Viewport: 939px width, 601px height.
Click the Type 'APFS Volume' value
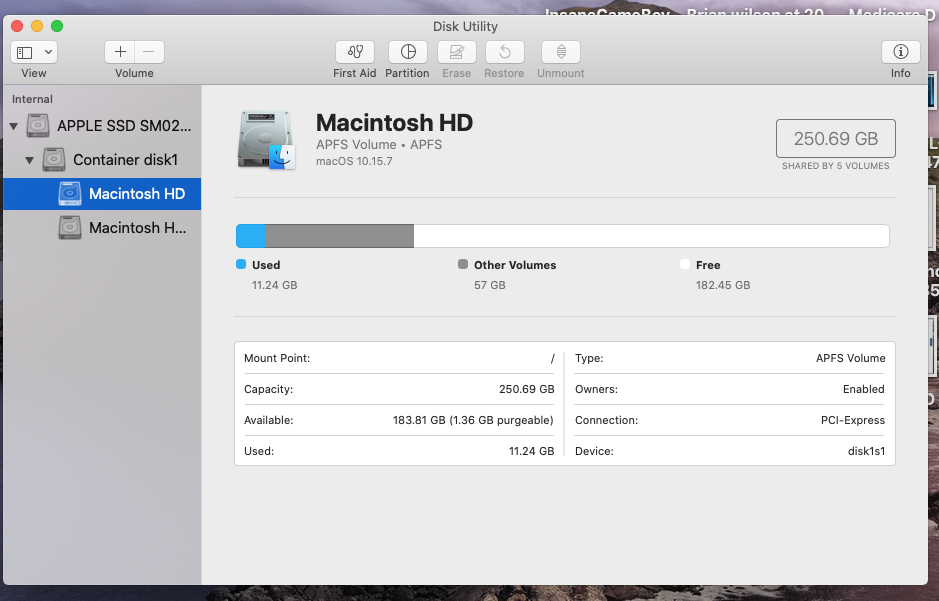pyautogui.click(x=850, y=358)
